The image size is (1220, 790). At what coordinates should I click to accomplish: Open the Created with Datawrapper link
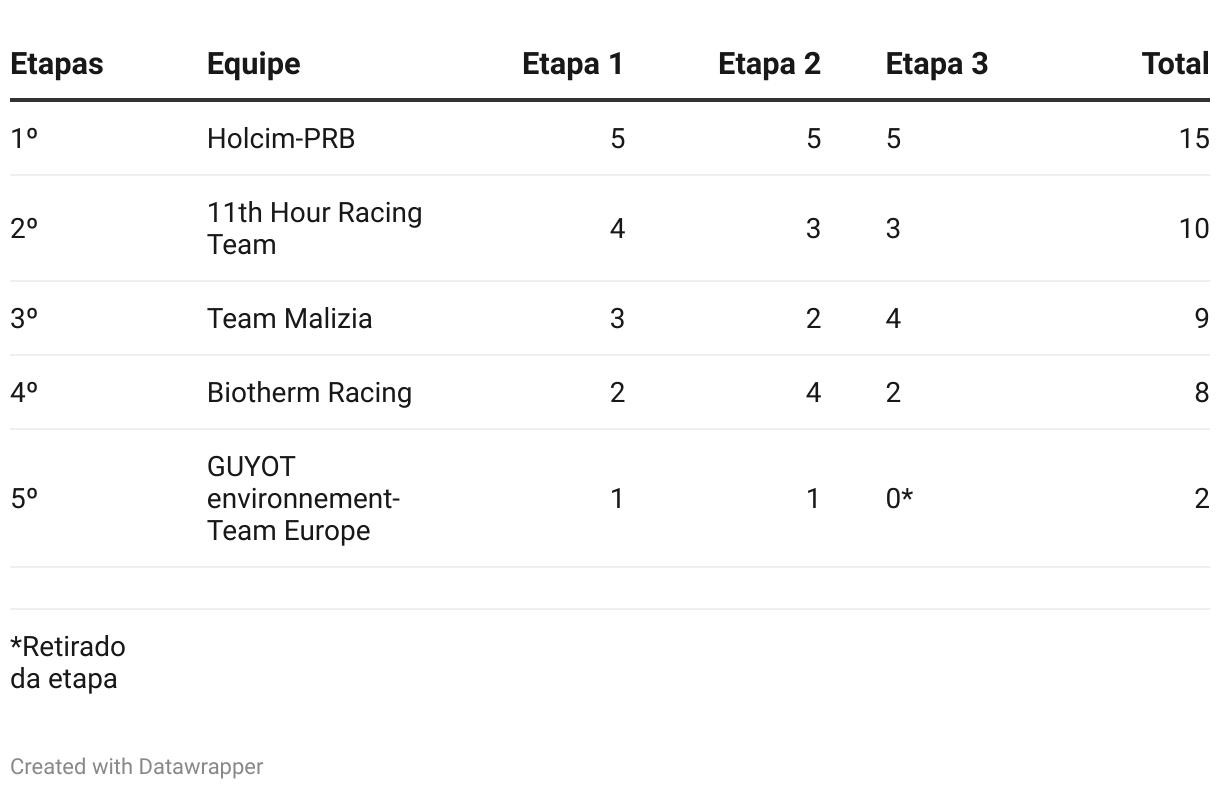[137, 767]
